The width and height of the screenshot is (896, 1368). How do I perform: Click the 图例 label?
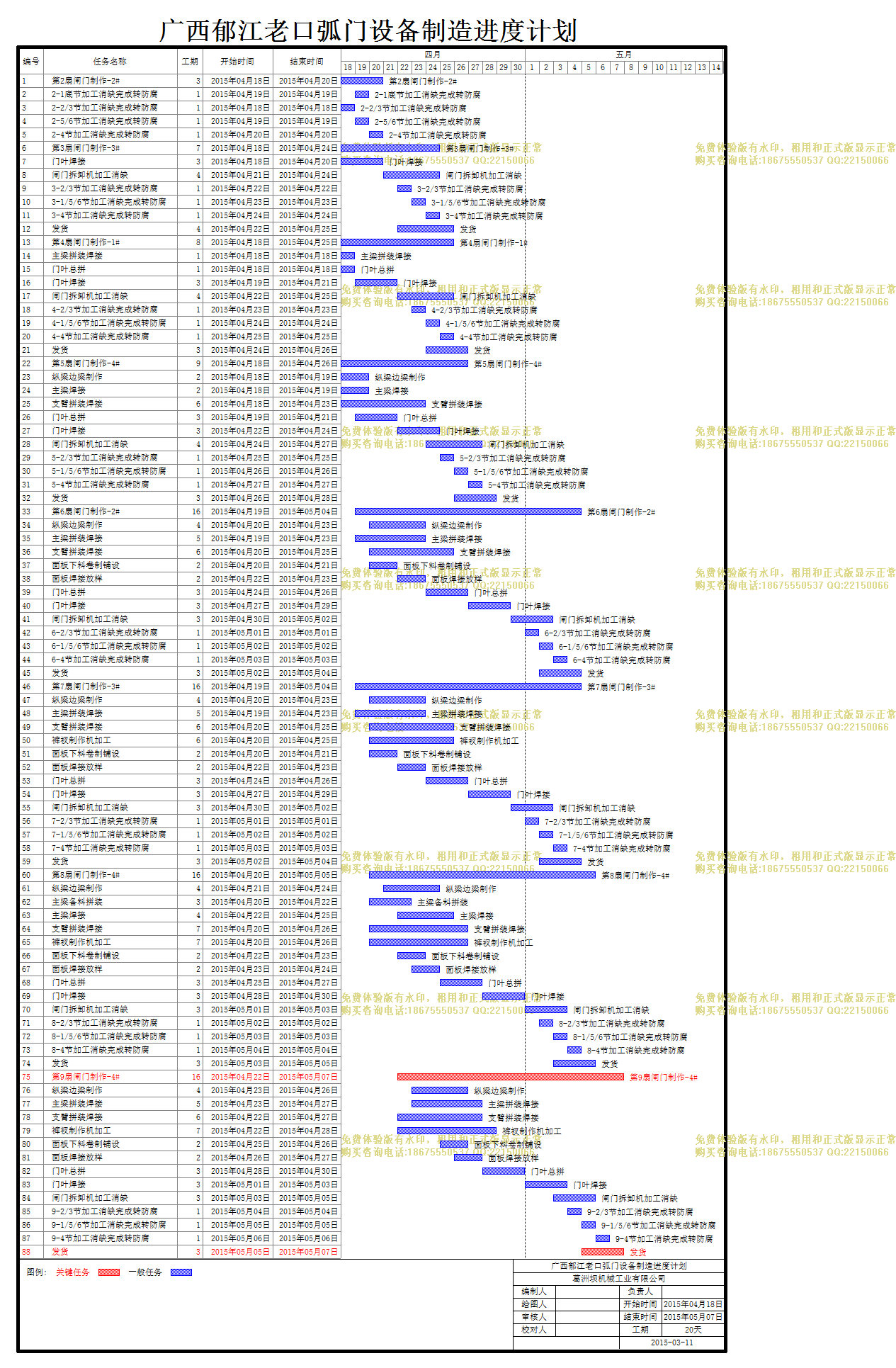[x=36, y=1272]
